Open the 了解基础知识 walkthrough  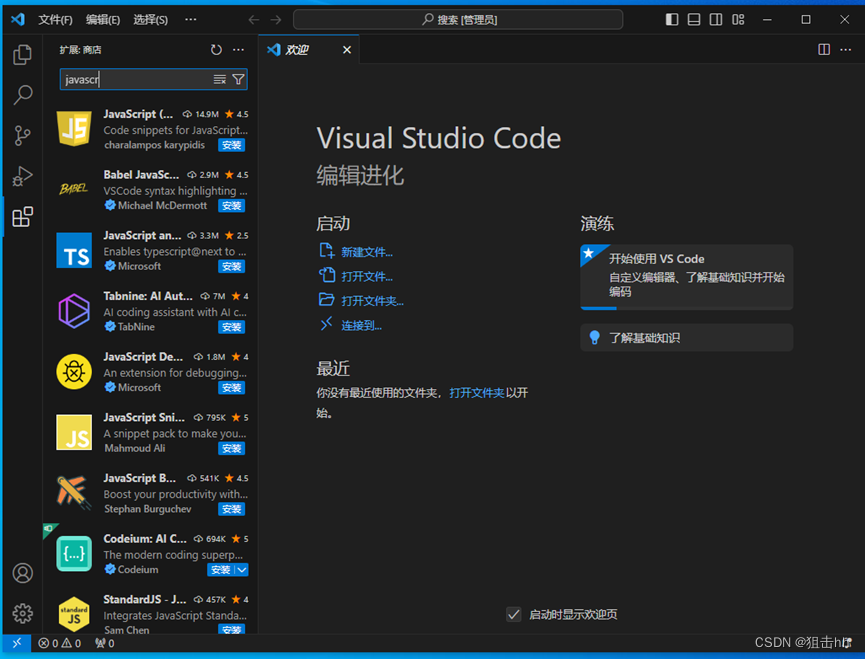686,337
